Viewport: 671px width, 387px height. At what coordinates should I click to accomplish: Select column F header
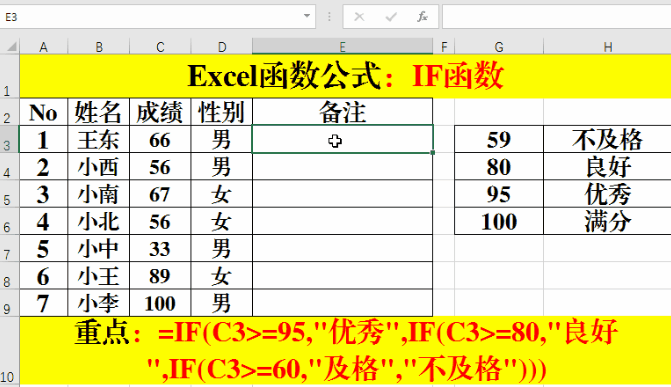point(444,46)
